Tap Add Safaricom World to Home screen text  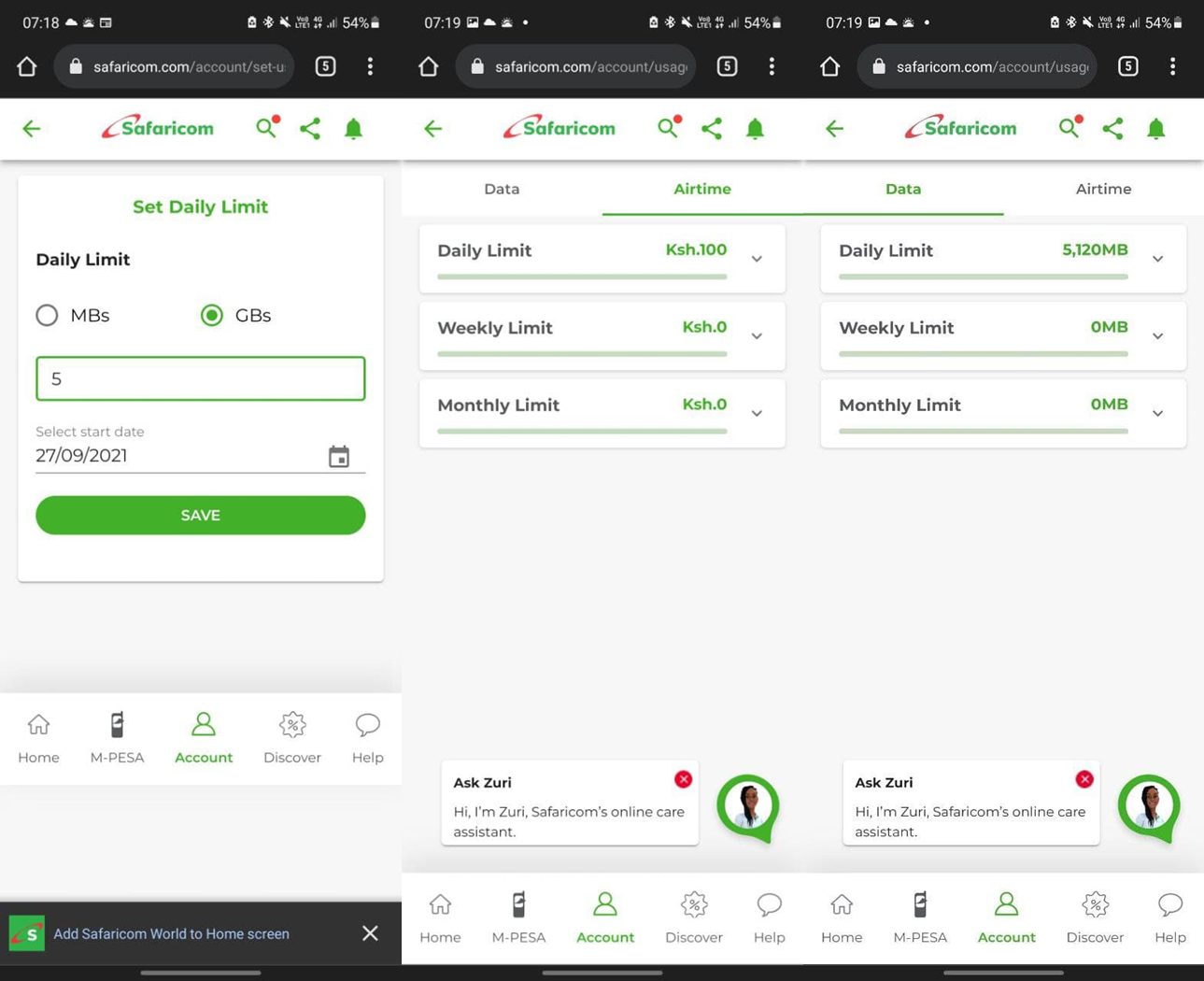click(171, 933)
